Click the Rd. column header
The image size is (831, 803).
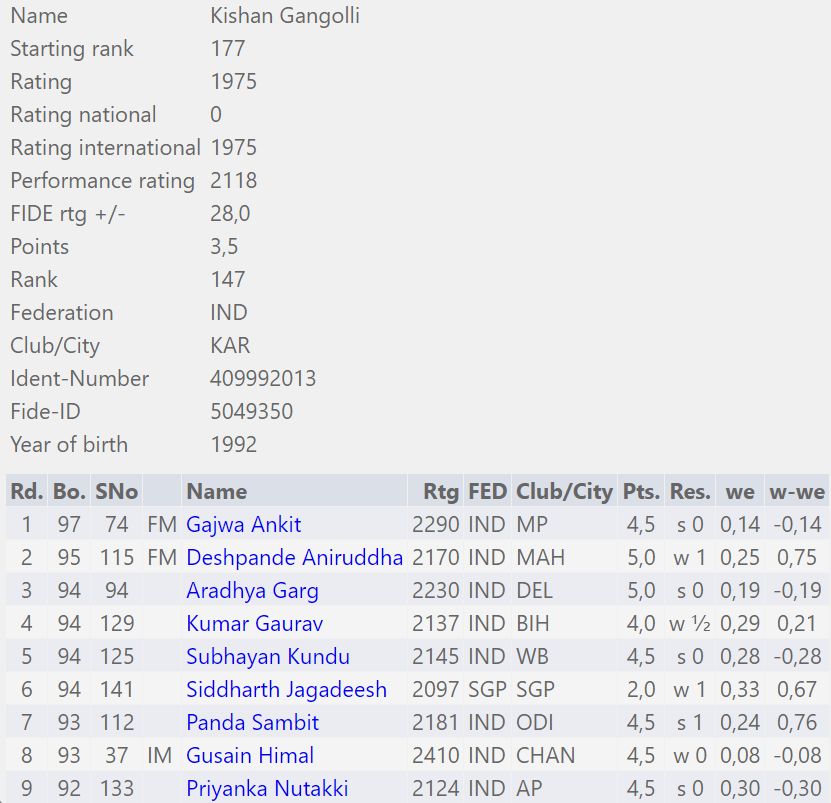click(x=27, y=491)
